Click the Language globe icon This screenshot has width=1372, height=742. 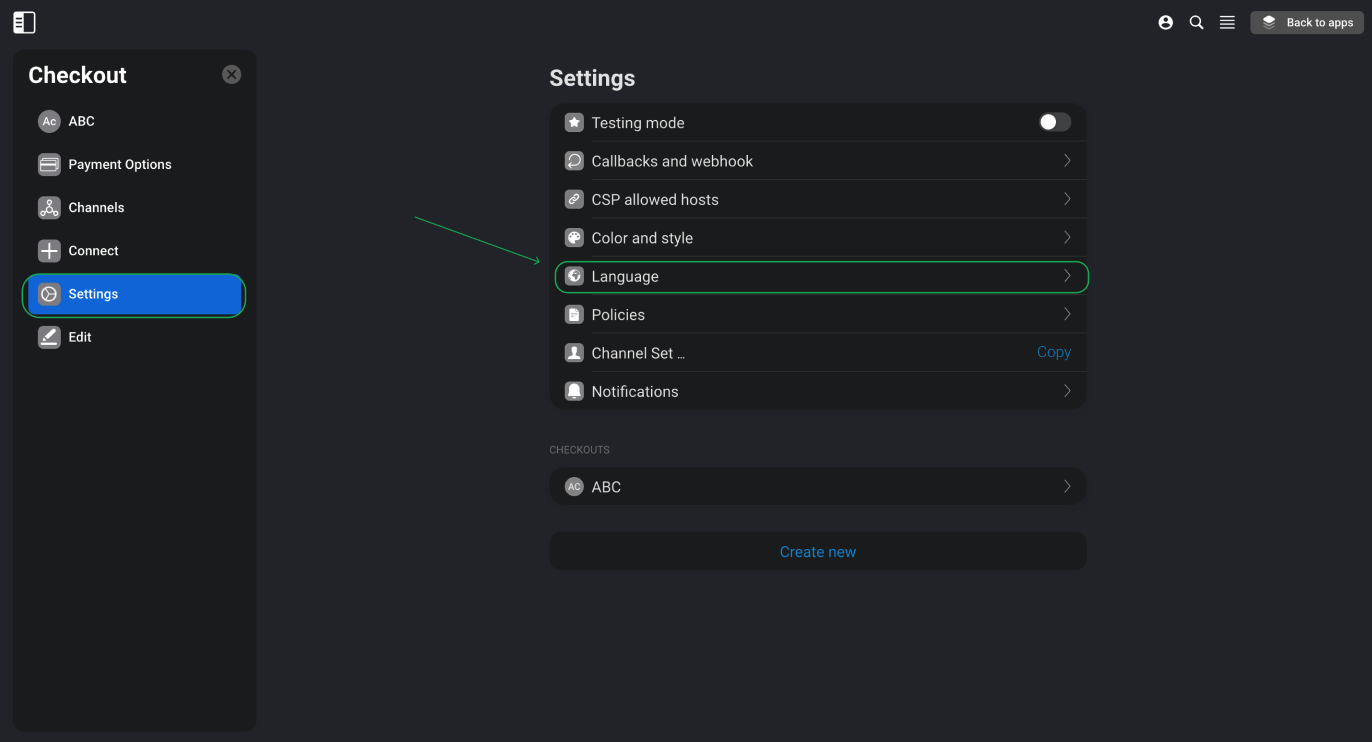(574, 276)
